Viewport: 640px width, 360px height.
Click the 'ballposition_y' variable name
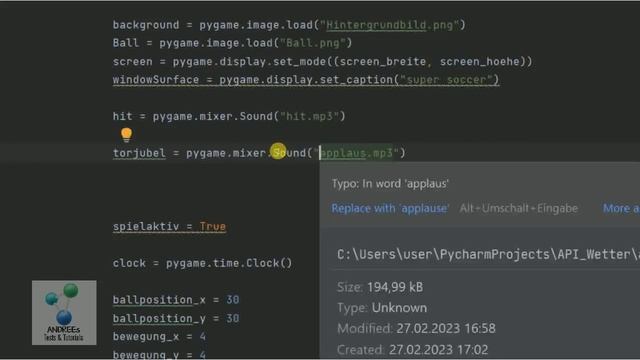tap(159, 318)
